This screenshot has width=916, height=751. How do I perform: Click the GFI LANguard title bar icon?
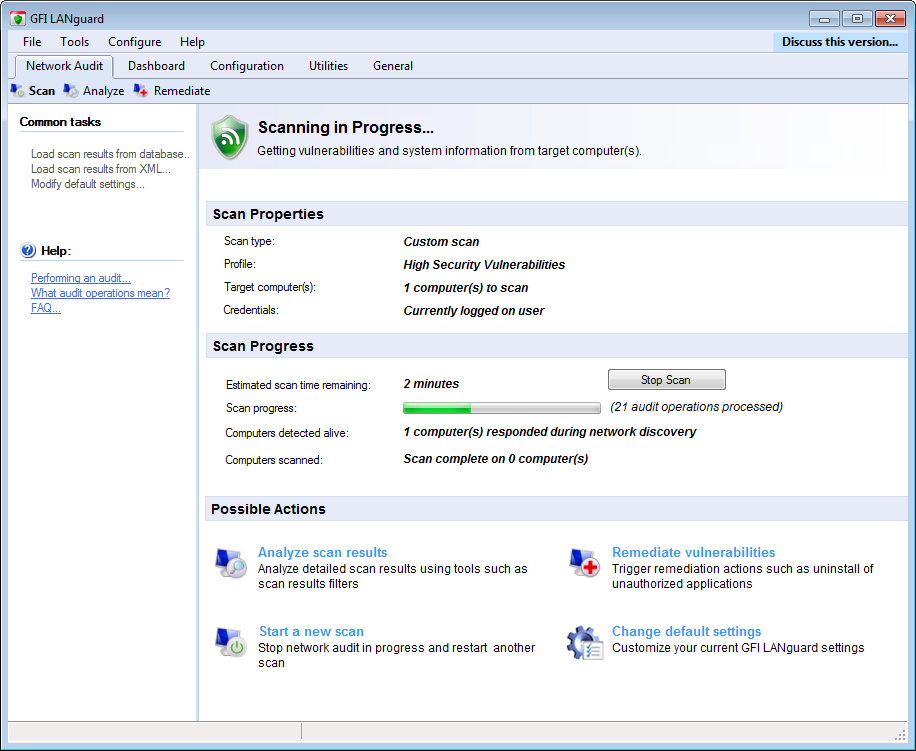coord(18,19)
